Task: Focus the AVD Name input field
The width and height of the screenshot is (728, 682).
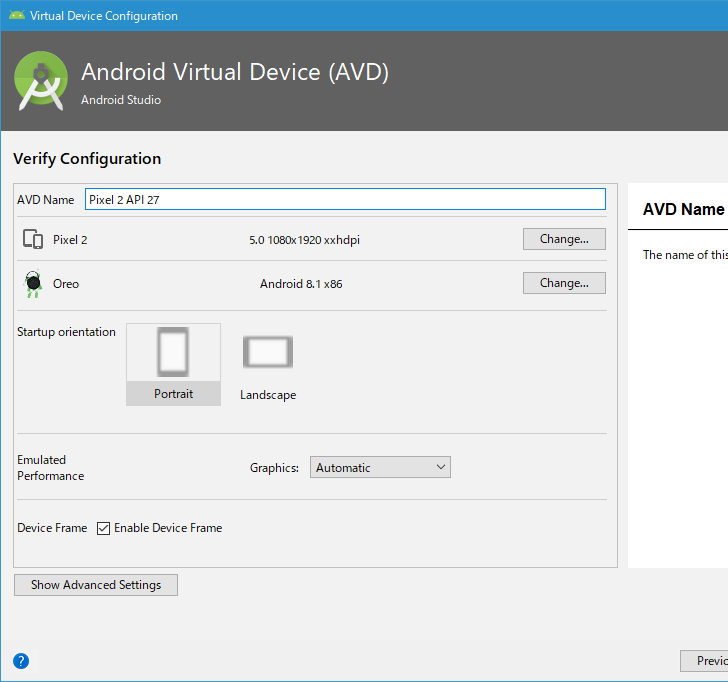Action: pos(345,199)
